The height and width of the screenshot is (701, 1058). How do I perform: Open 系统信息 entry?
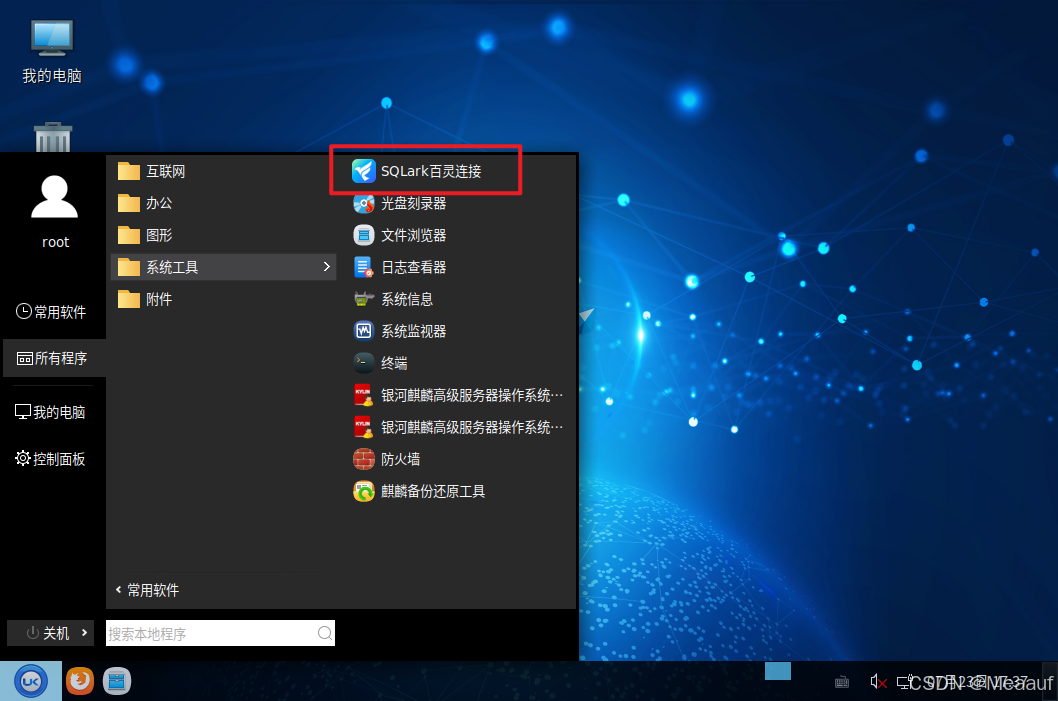[393, 299]
